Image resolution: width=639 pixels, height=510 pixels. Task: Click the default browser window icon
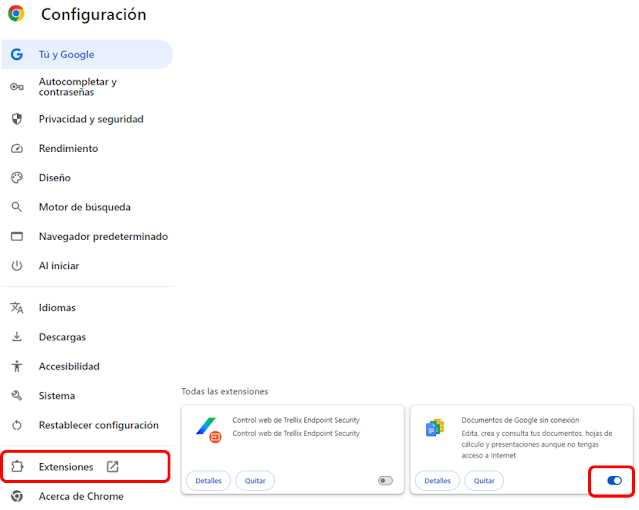tap(17, 236)
